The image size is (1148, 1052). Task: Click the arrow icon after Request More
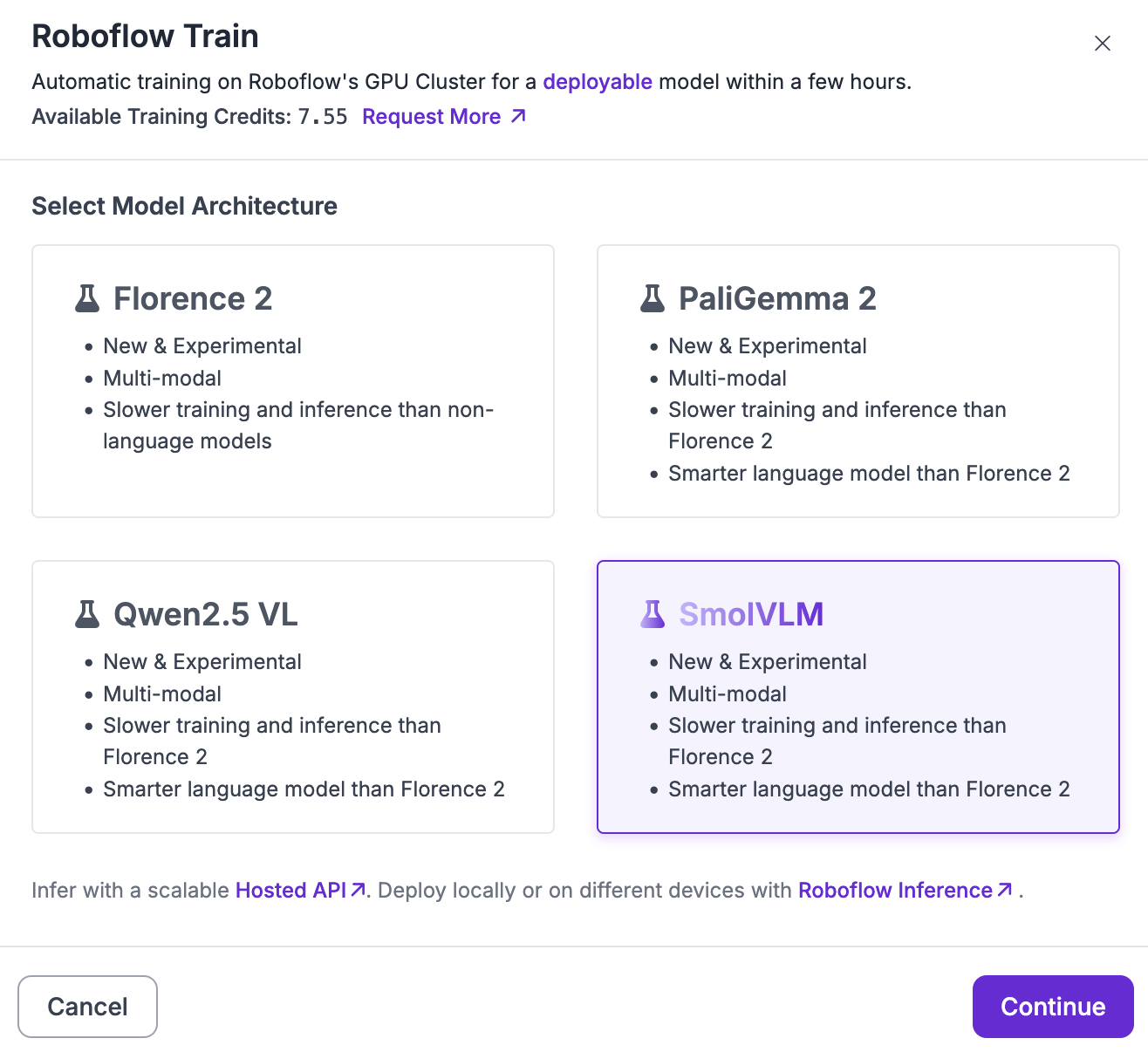pyautogui.click(x=518, y=116)
